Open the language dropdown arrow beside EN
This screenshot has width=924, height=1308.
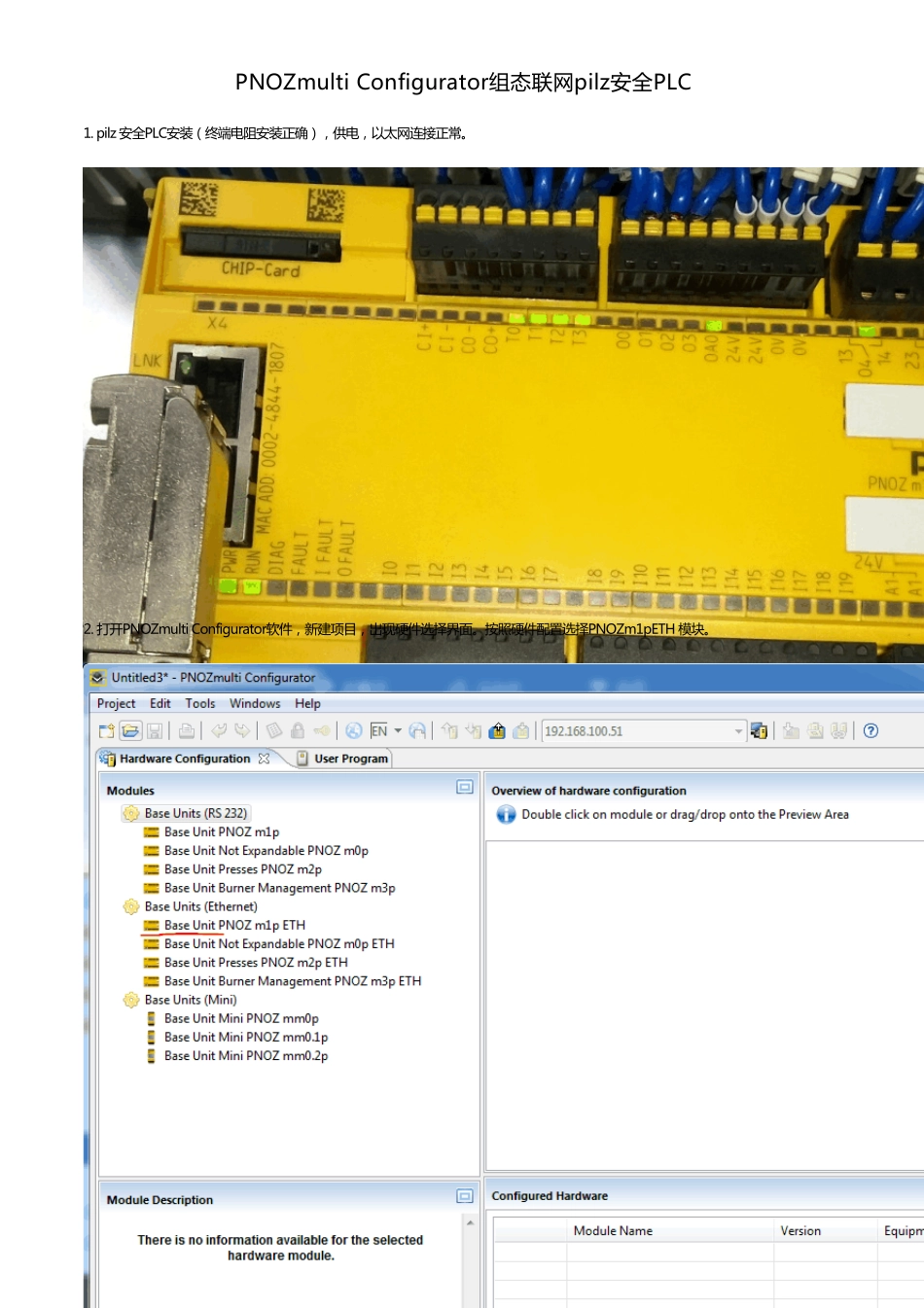(x=398, y=731)
